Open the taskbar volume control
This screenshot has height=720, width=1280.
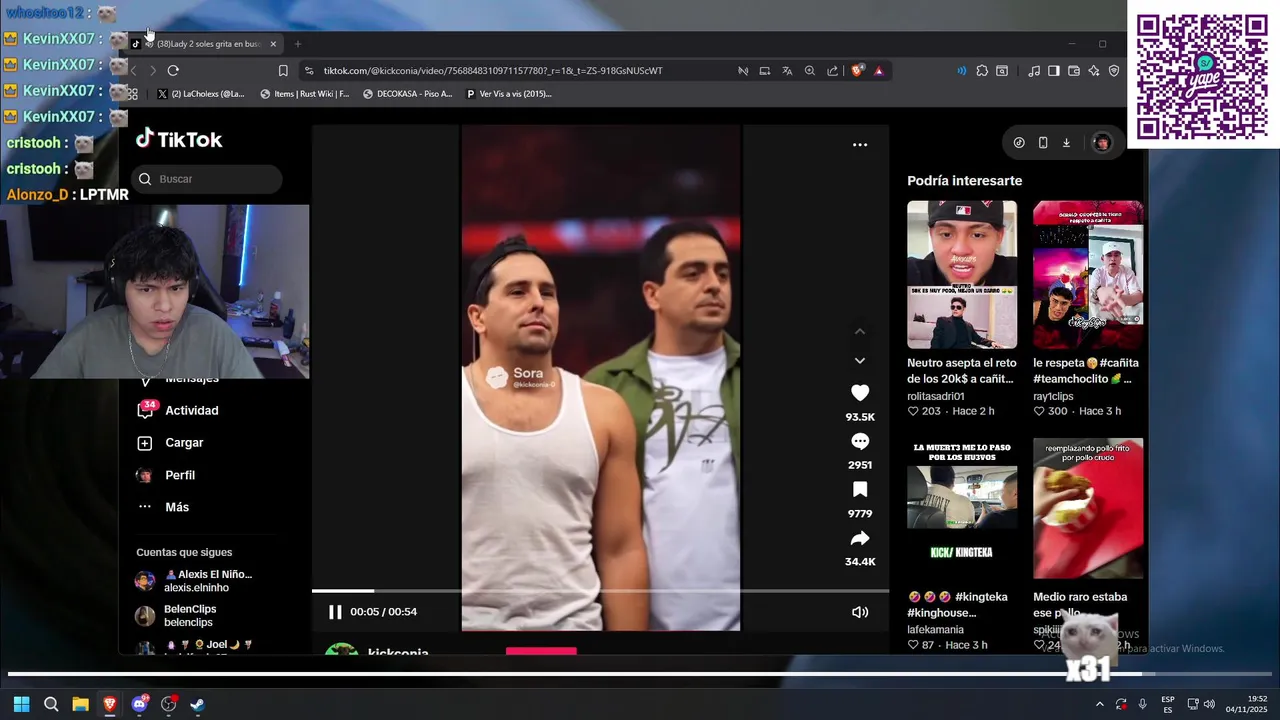tap(1209, 704)
